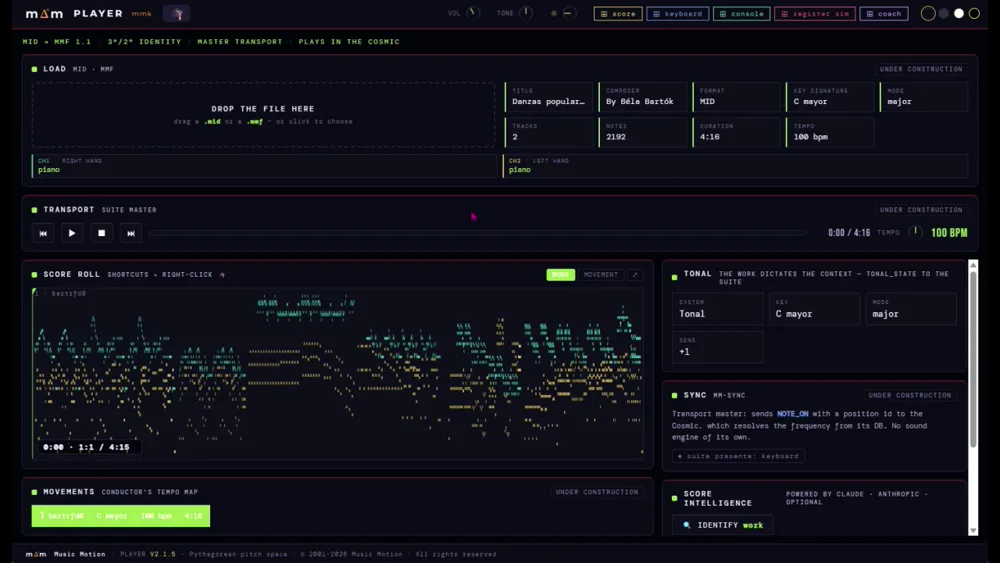Click the Tonal Mode major field
The width and height of the screenshot is (1000, 563).
click(911, 309)
